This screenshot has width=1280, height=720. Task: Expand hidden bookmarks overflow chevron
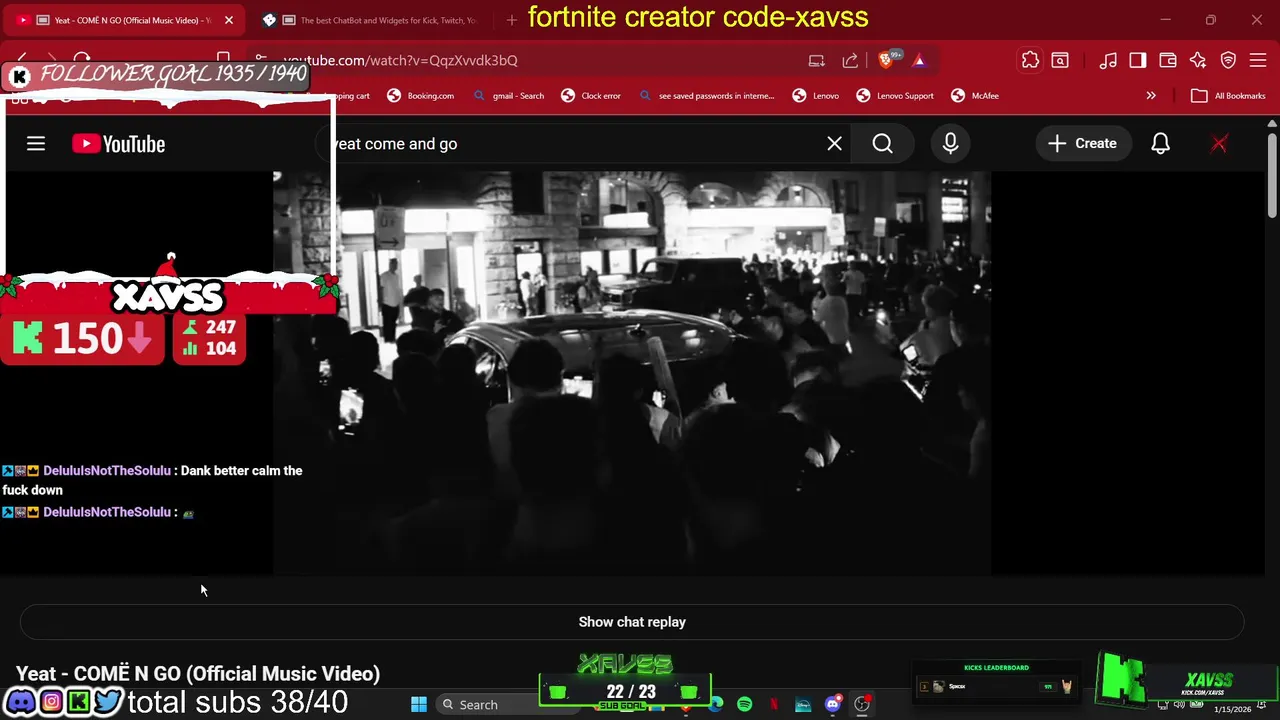click(x=1151, y=96)
